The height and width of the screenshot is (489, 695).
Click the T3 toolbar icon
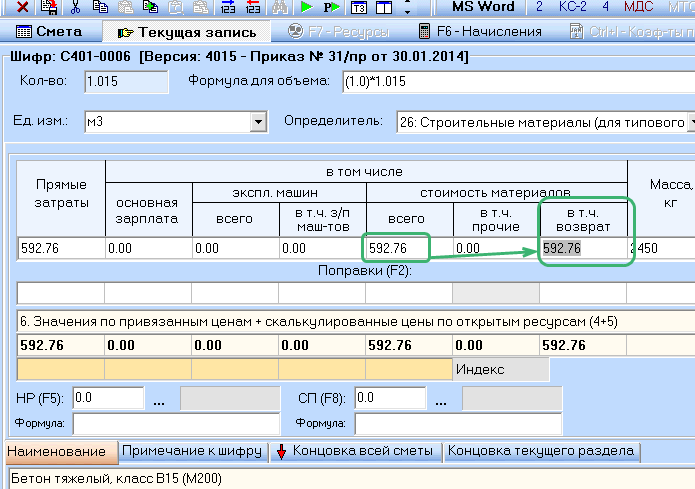point(359,7)
